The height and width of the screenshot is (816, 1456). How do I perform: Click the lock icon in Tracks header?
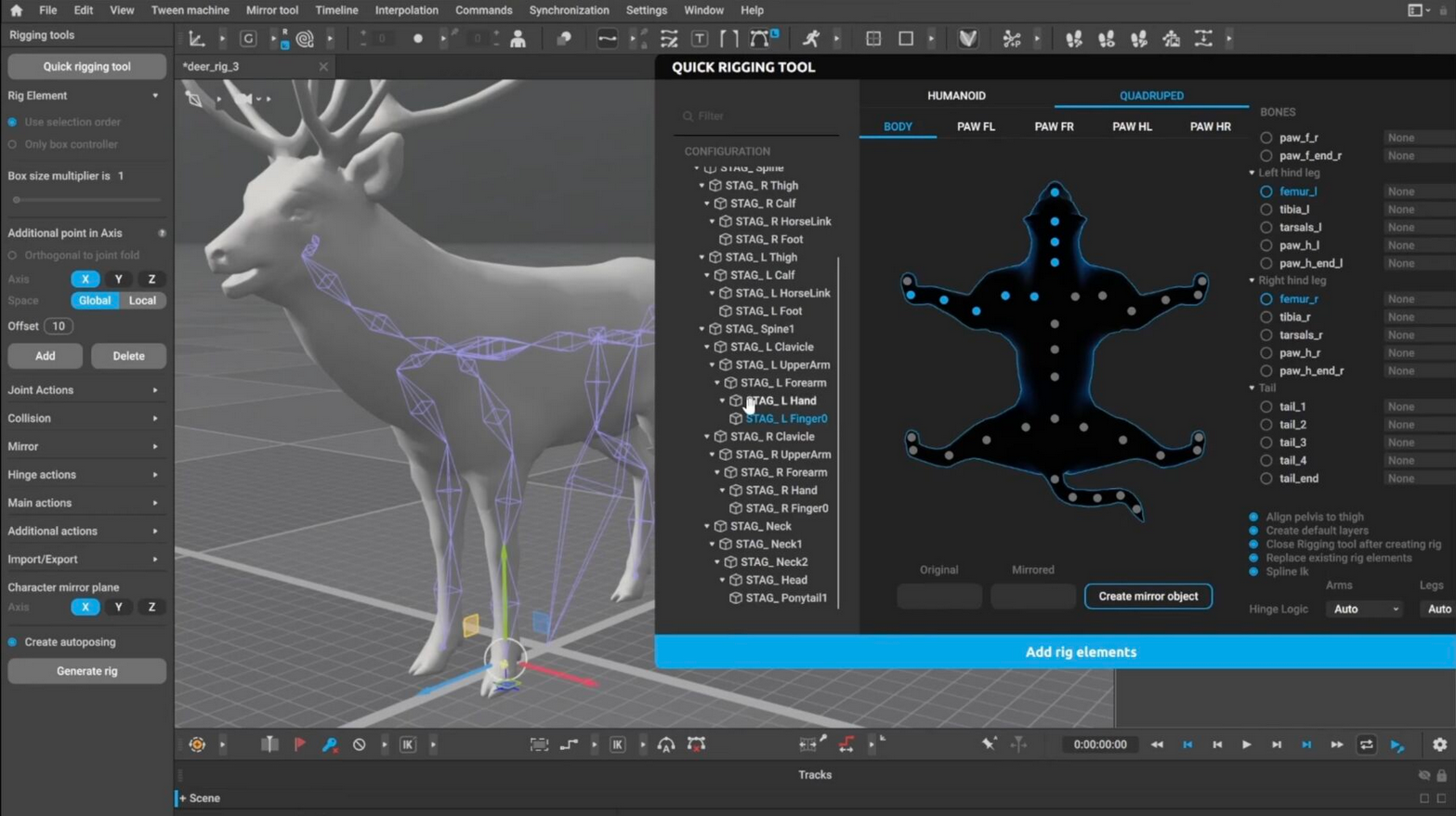click(1441, 775)
